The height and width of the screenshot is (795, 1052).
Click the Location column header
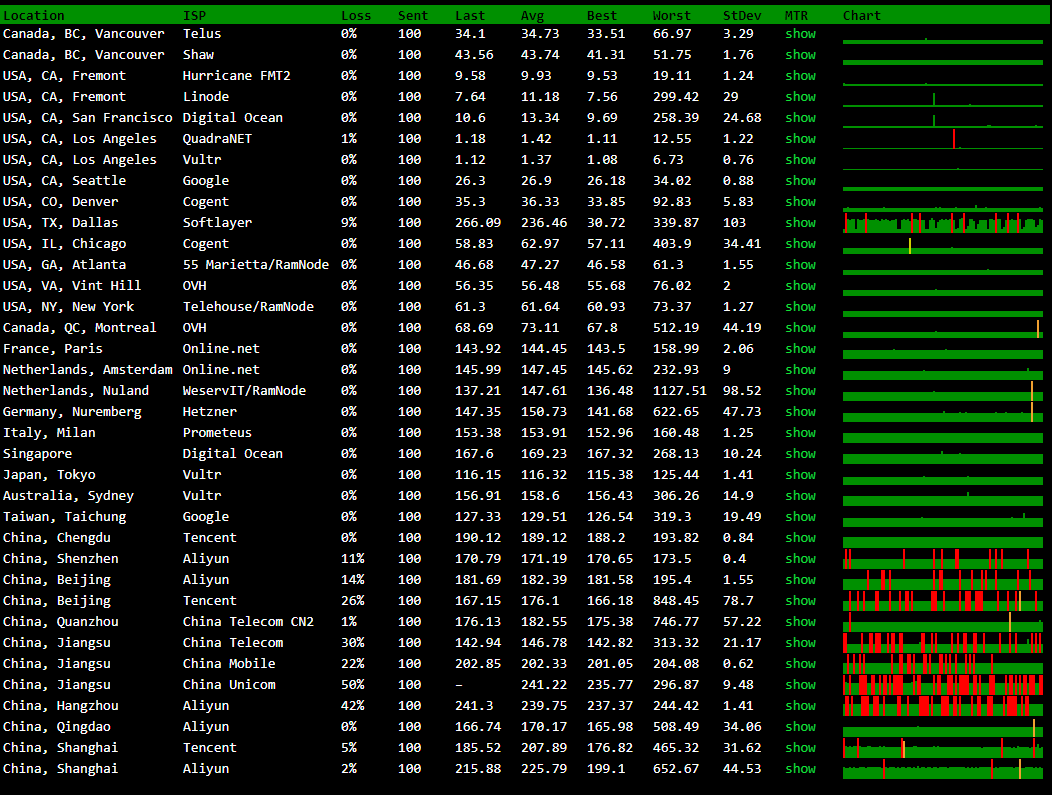pyautogui.click(x=34, y=15)
